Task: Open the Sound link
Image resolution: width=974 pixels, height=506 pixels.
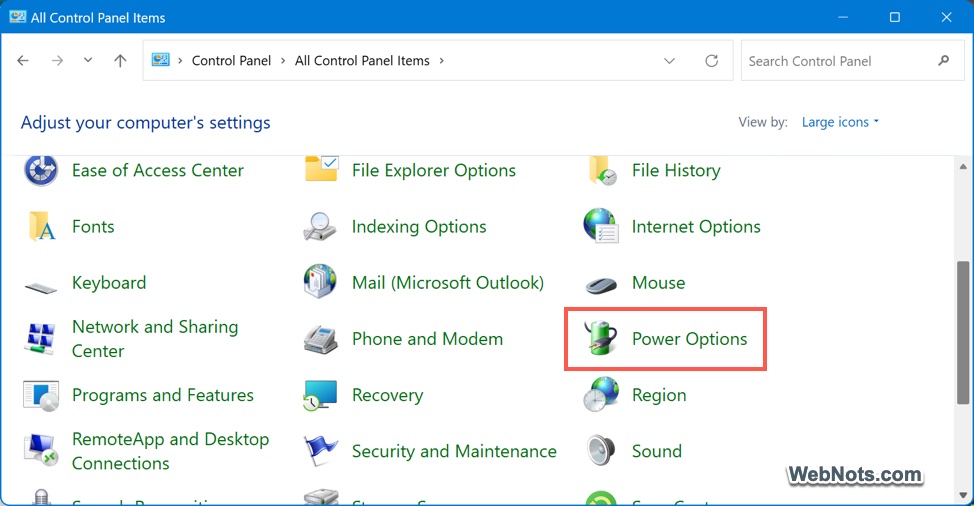Action: [657, 451]
